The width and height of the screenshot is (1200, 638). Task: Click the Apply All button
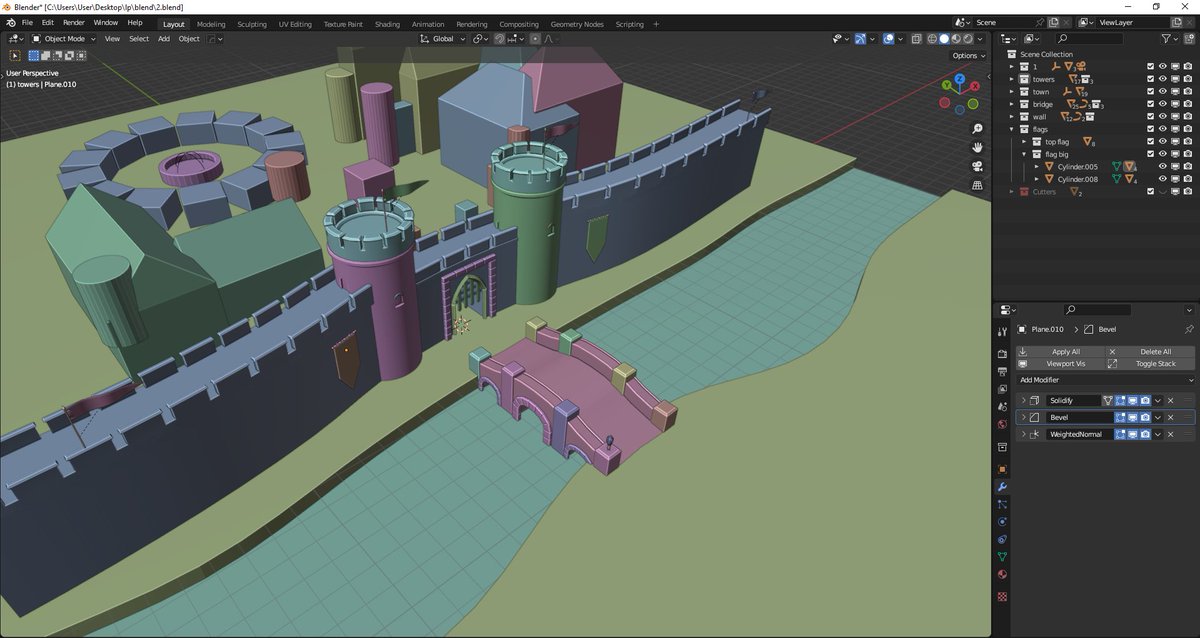[x=1061, y=352]
